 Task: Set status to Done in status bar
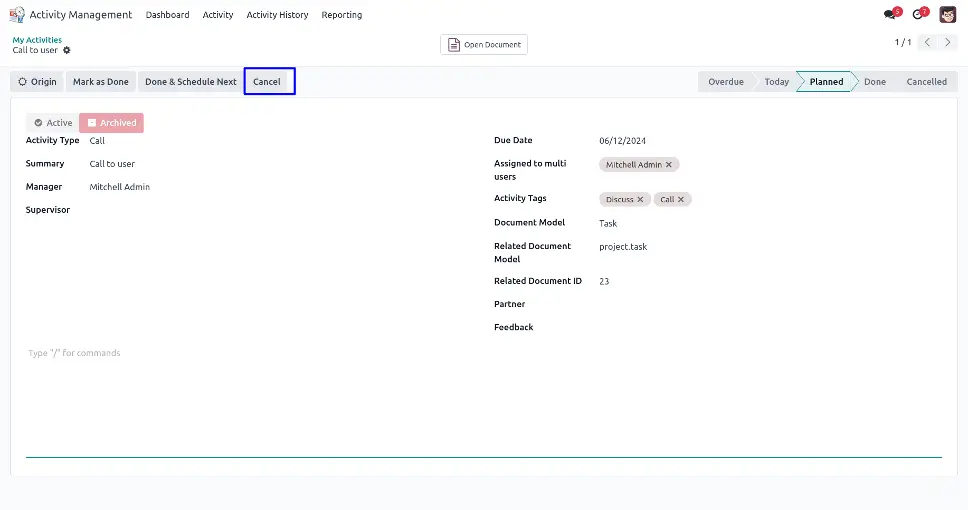coord(874,82)
